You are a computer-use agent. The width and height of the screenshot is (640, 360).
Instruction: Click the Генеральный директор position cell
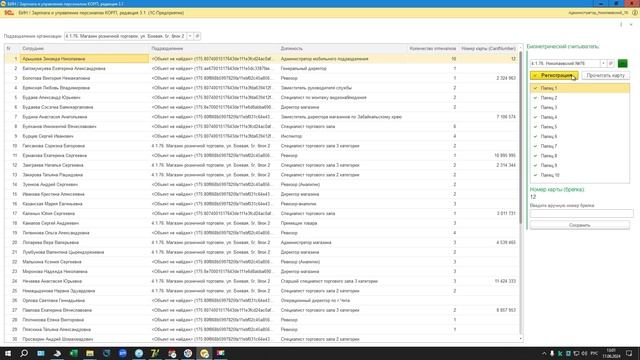tap(343, 69)
